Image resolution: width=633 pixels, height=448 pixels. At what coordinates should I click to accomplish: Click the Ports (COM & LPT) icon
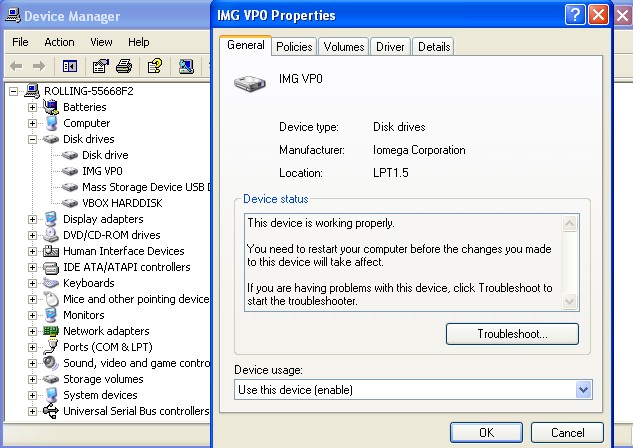[x=51, y=347]
